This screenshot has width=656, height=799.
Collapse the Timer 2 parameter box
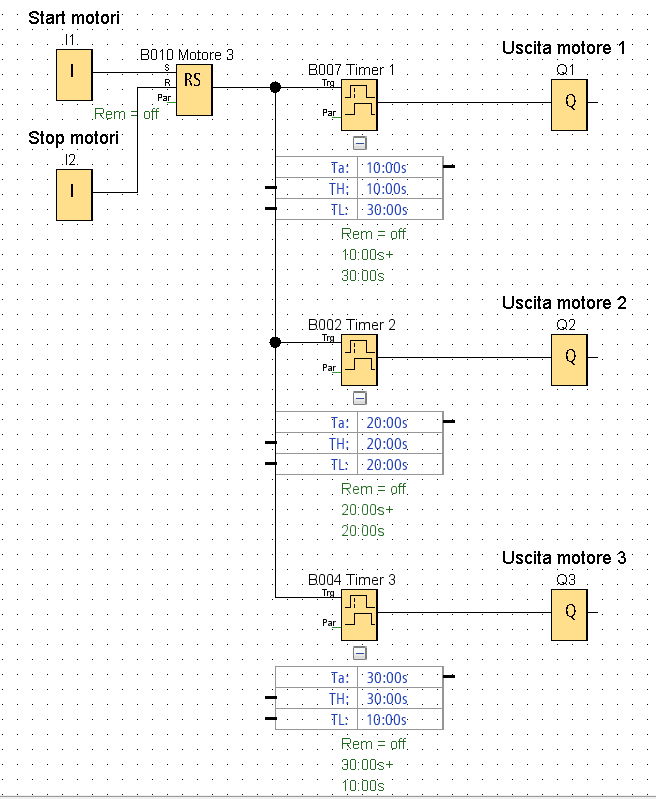[360, 398]
